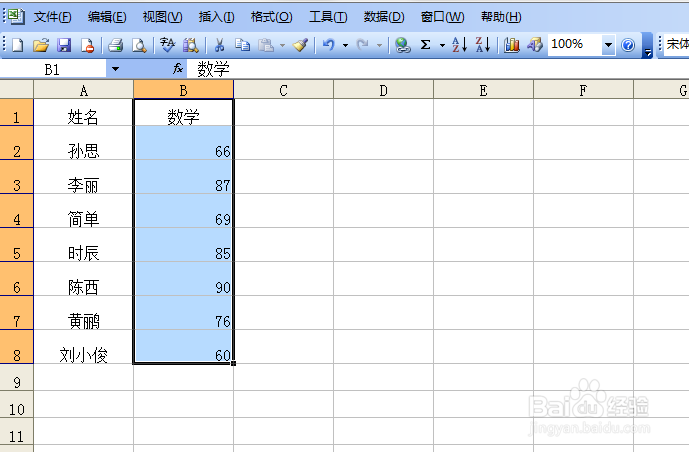Select column A header
The height and width of the screenshot is (452, 689).
[83, 90]
